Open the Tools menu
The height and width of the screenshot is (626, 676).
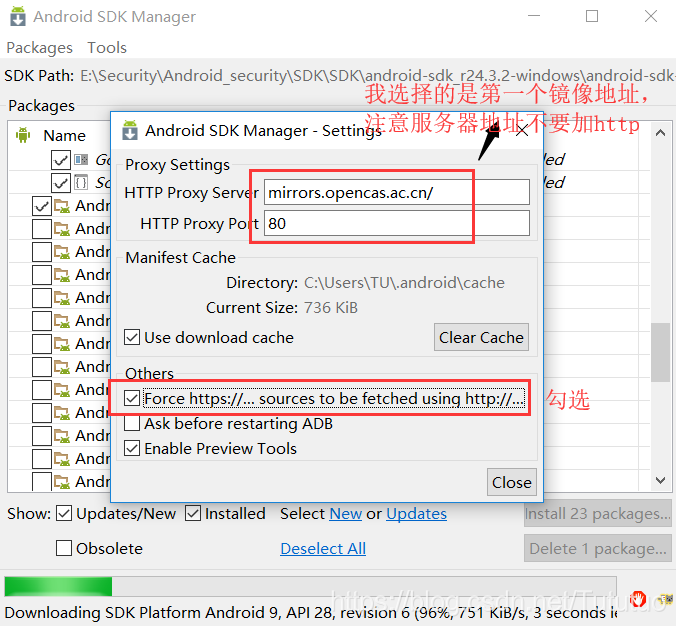[x=107, y=47]
